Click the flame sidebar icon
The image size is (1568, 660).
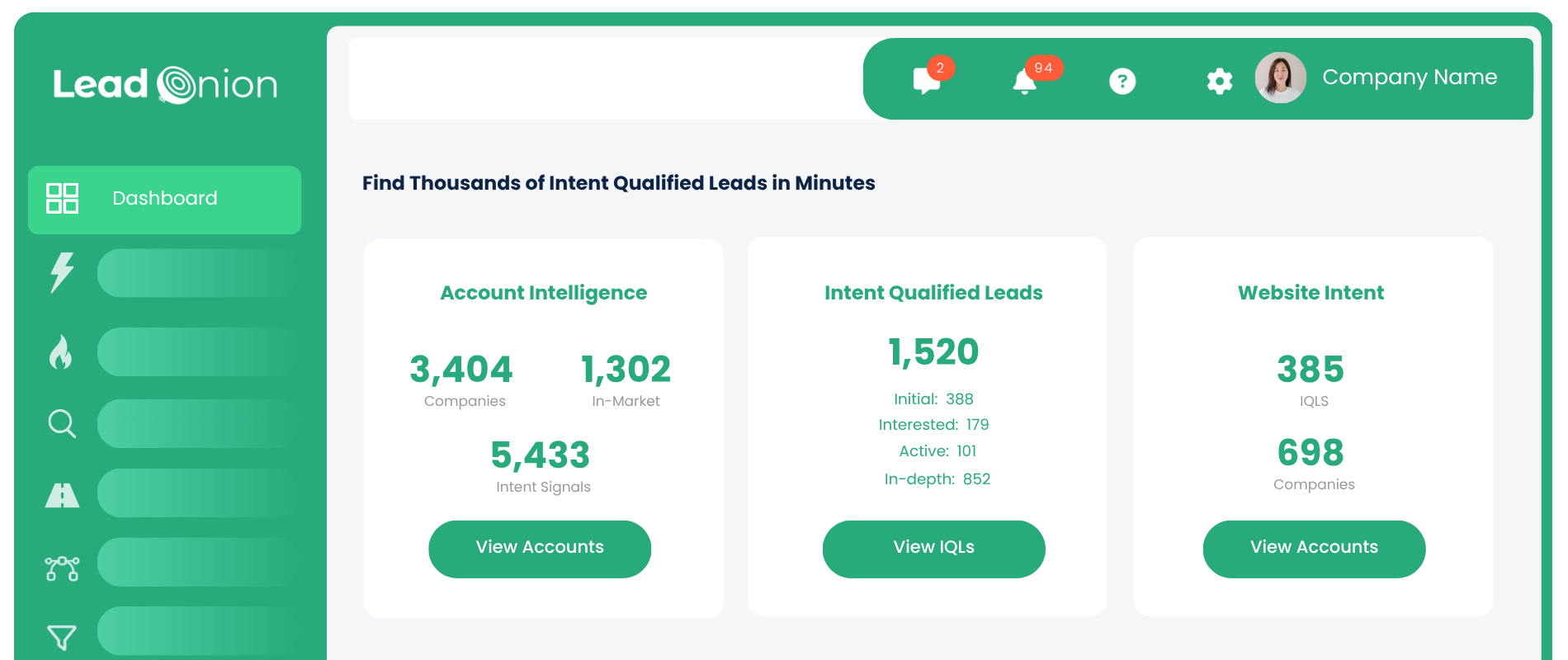(61, 352)
